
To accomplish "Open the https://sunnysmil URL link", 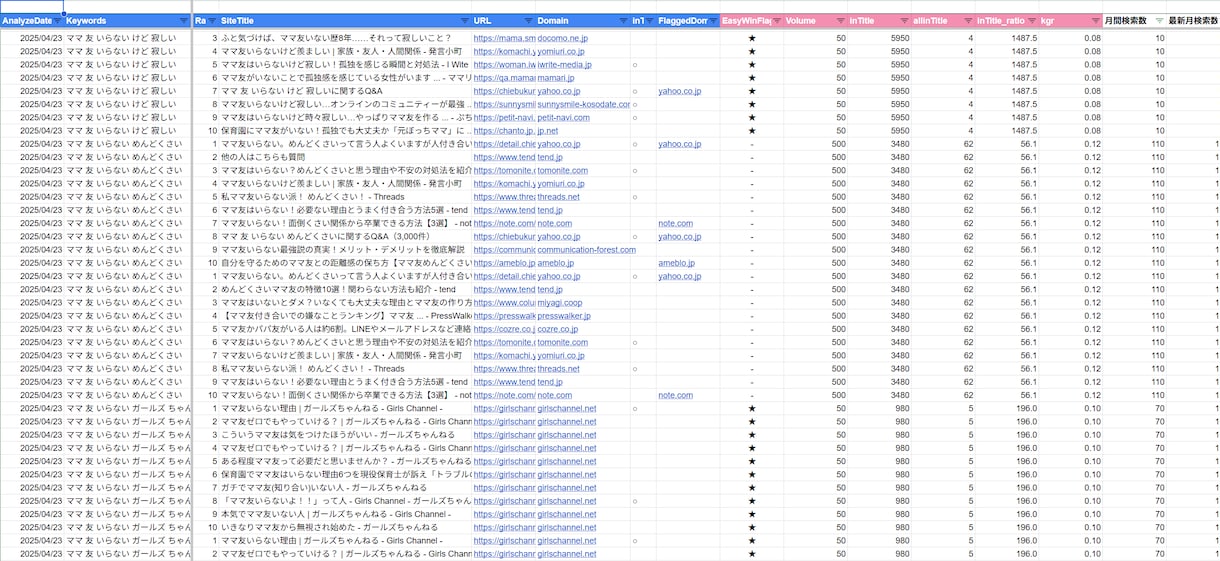I will coord(504,104).
